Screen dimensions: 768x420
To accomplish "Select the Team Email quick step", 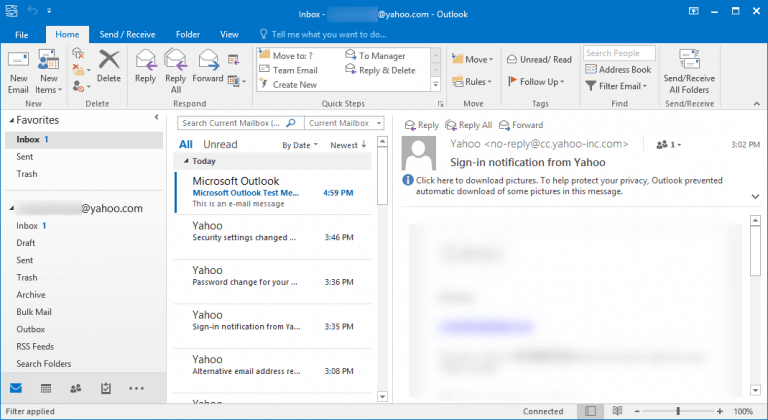I will [288, 70].
